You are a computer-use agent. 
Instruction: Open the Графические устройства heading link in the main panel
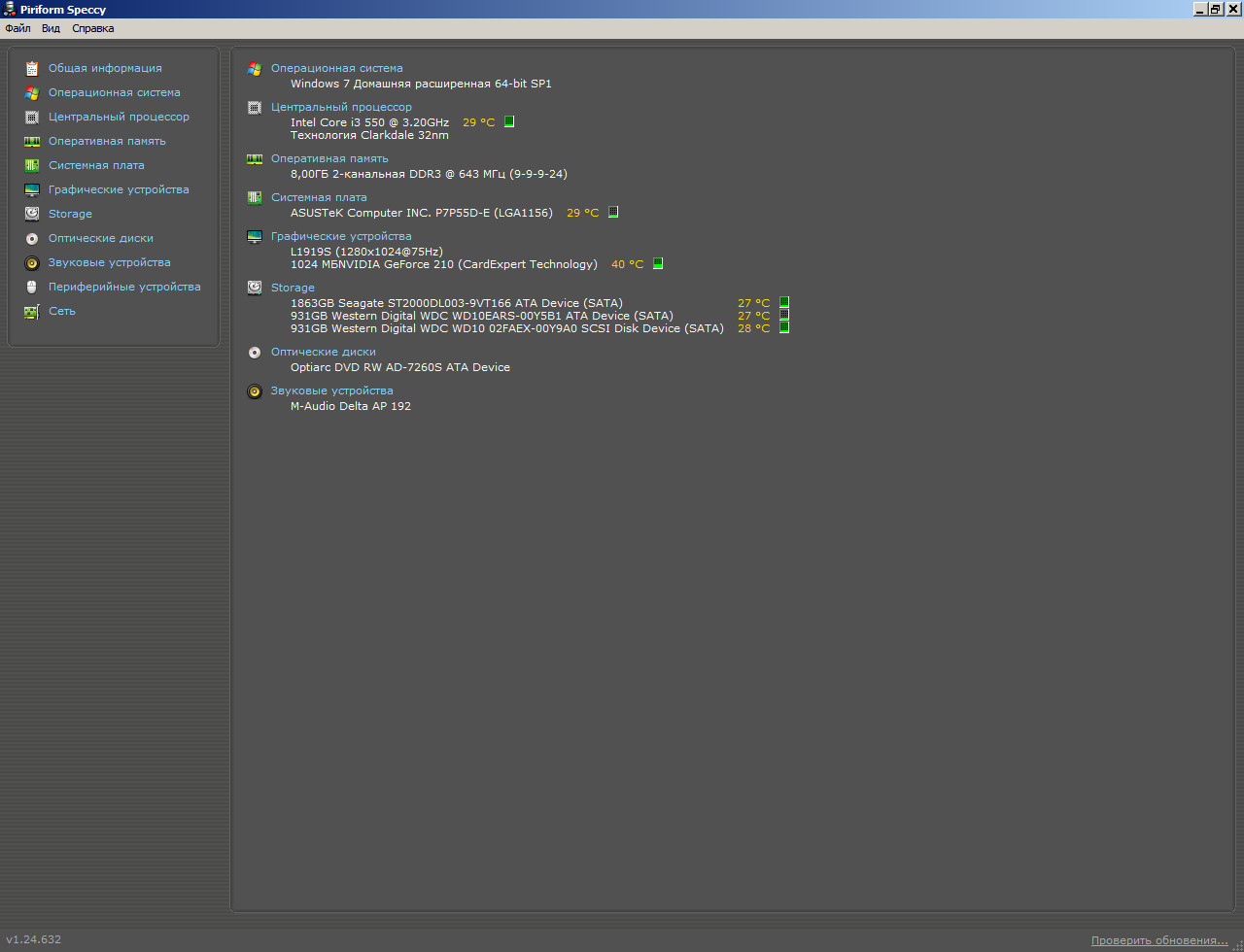tap(341, 236)
